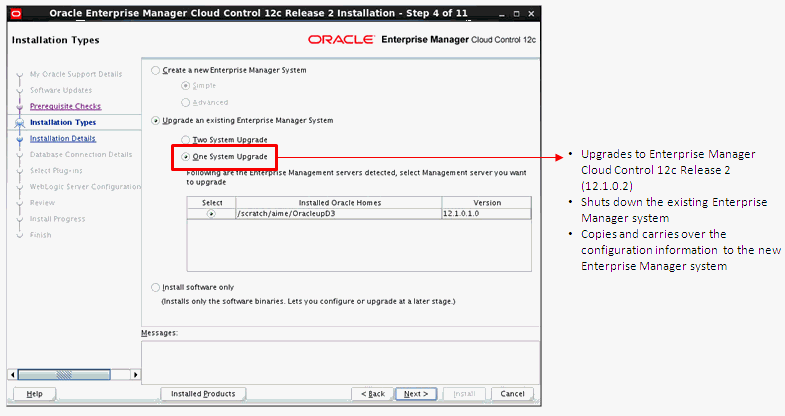
Task: Pick the One System Upgrade option
Action: (x=186, y=157)
